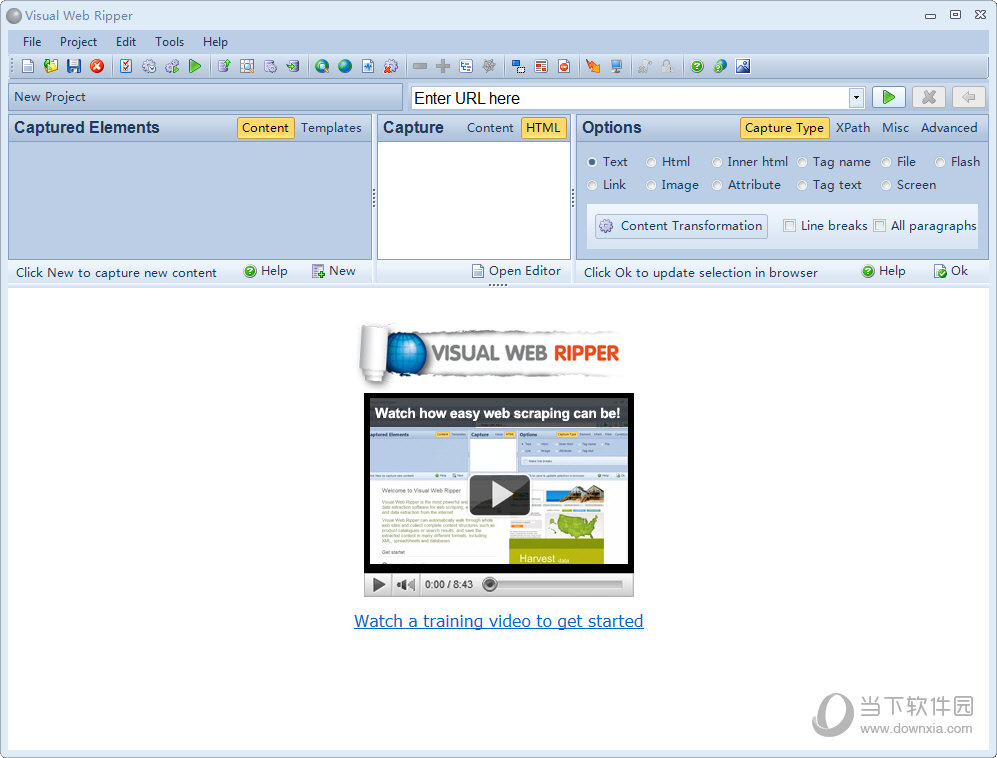Viewport: 997px width, 758px height.
Task: Click the plain globe browser icon
Action: pyautogui.click(x=345, y=66)
